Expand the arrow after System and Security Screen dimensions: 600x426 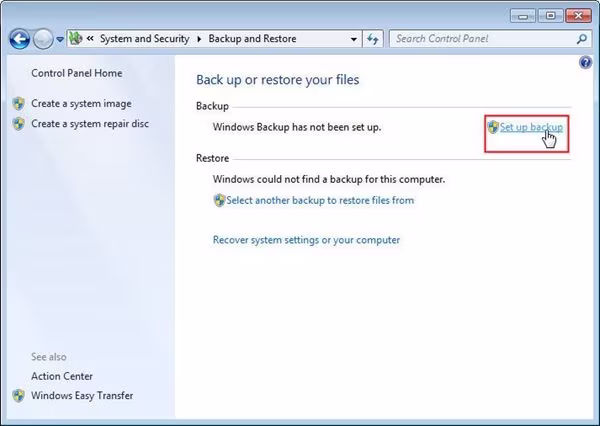(199, 39)
